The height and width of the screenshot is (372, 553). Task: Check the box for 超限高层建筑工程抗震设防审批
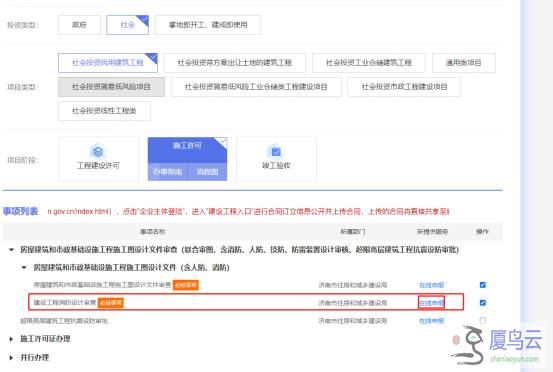click(483, 321)
